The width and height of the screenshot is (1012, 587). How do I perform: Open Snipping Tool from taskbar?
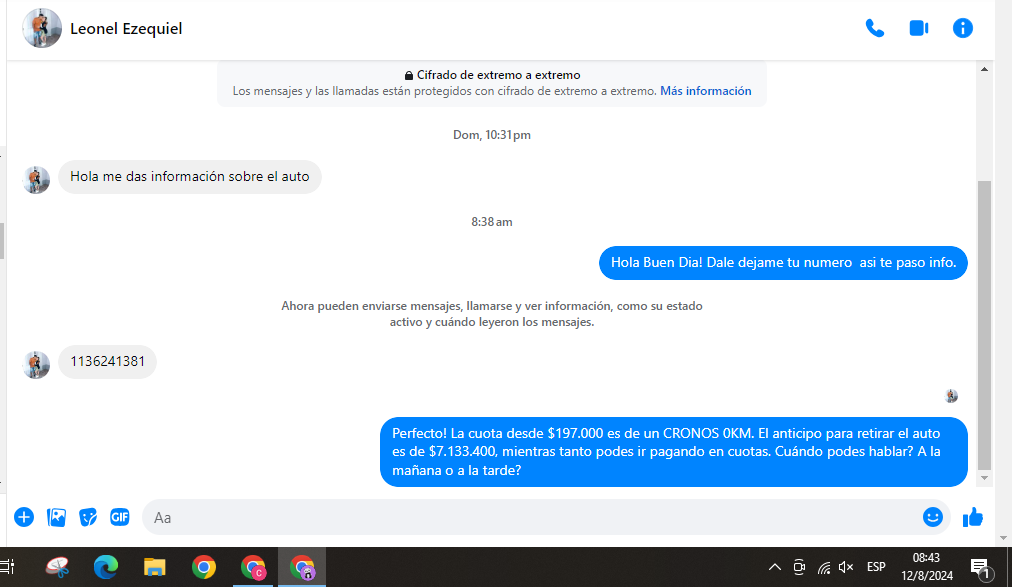(x=57, y=568)
